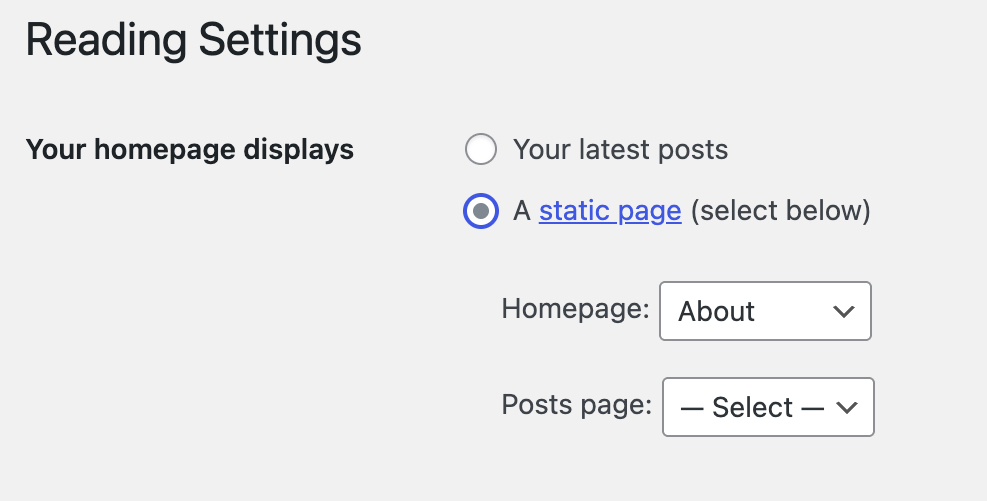Screen dimensions: 987x501
Task: Click the "Posts page:" field label
Action: [x=577, y=405]
